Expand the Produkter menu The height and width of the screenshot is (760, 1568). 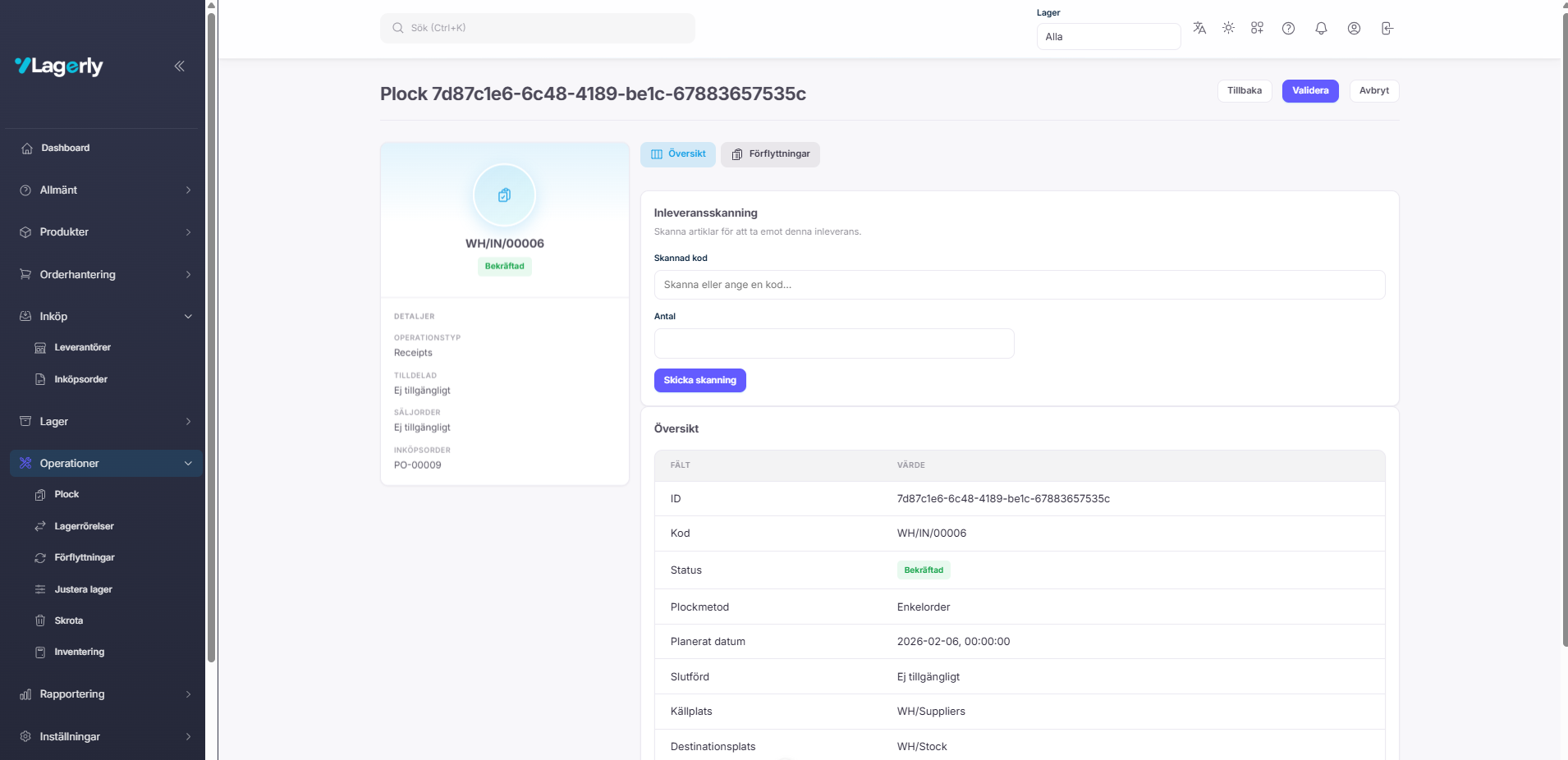(x=105, y=232)
